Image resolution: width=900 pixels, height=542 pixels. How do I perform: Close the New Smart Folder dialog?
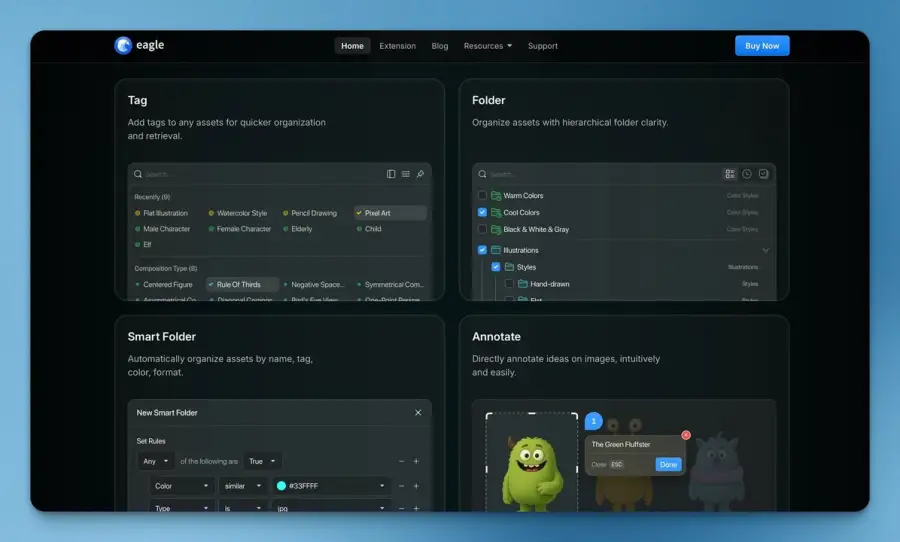click(418, 412)
